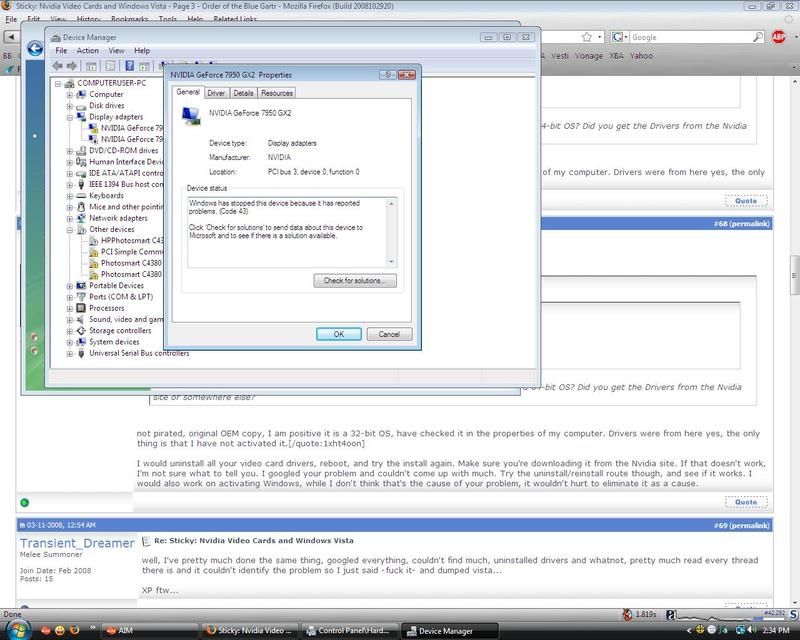Open Device Manager Action menu
The height and width of the screenshot is (640, 800).
(88, 51)
